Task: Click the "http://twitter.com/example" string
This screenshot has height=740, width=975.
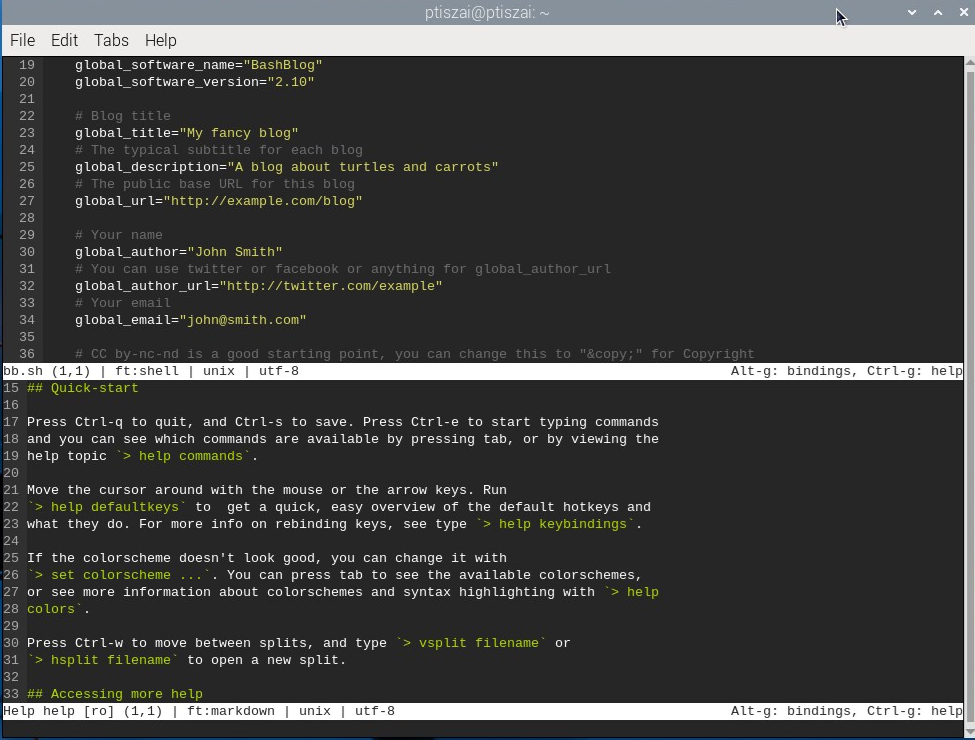Action: (x=331, y=285)
